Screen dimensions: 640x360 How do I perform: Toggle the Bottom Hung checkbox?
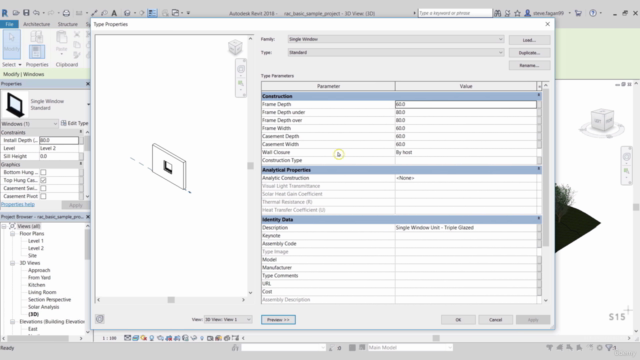43,172
